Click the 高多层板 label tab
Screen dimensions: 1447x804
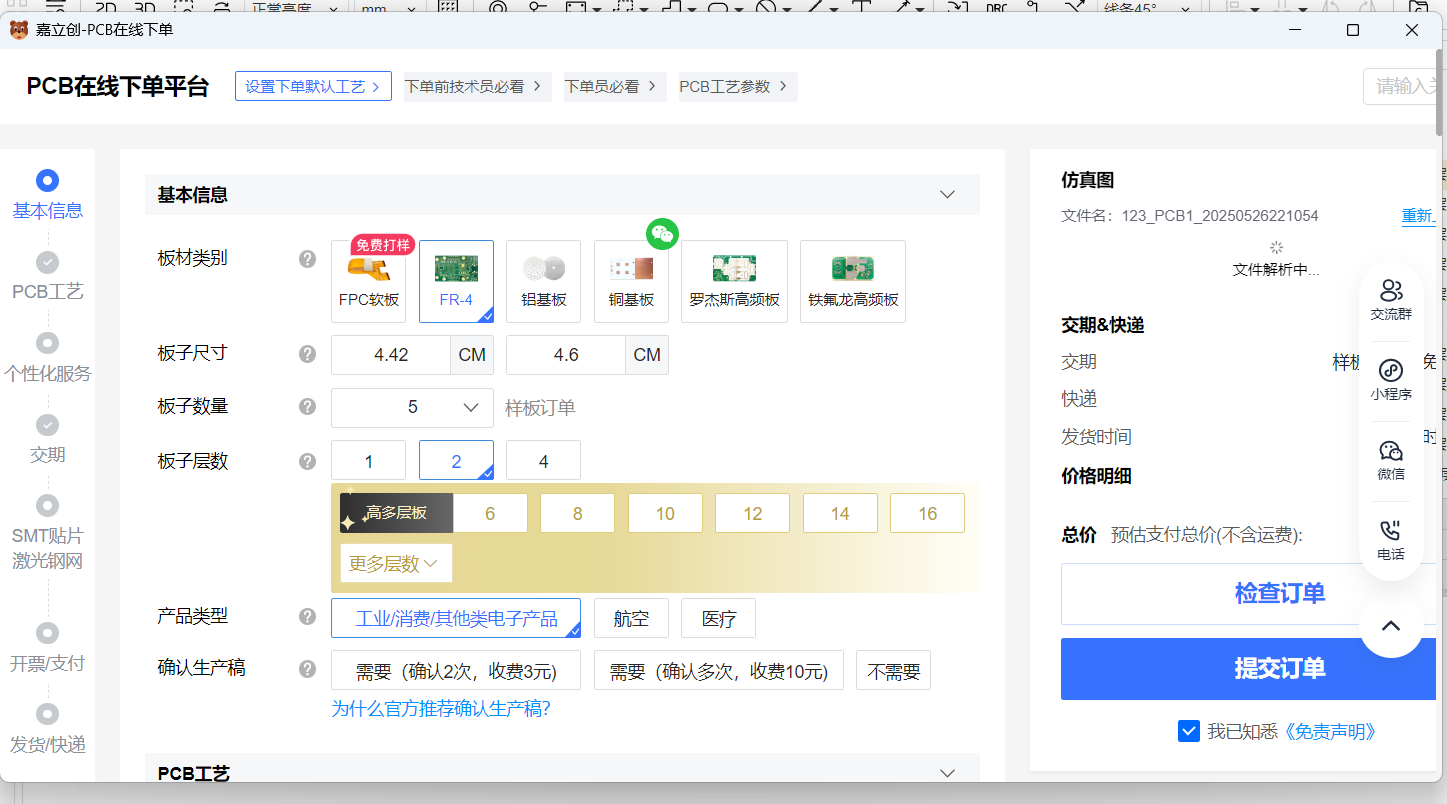(396, 513)
